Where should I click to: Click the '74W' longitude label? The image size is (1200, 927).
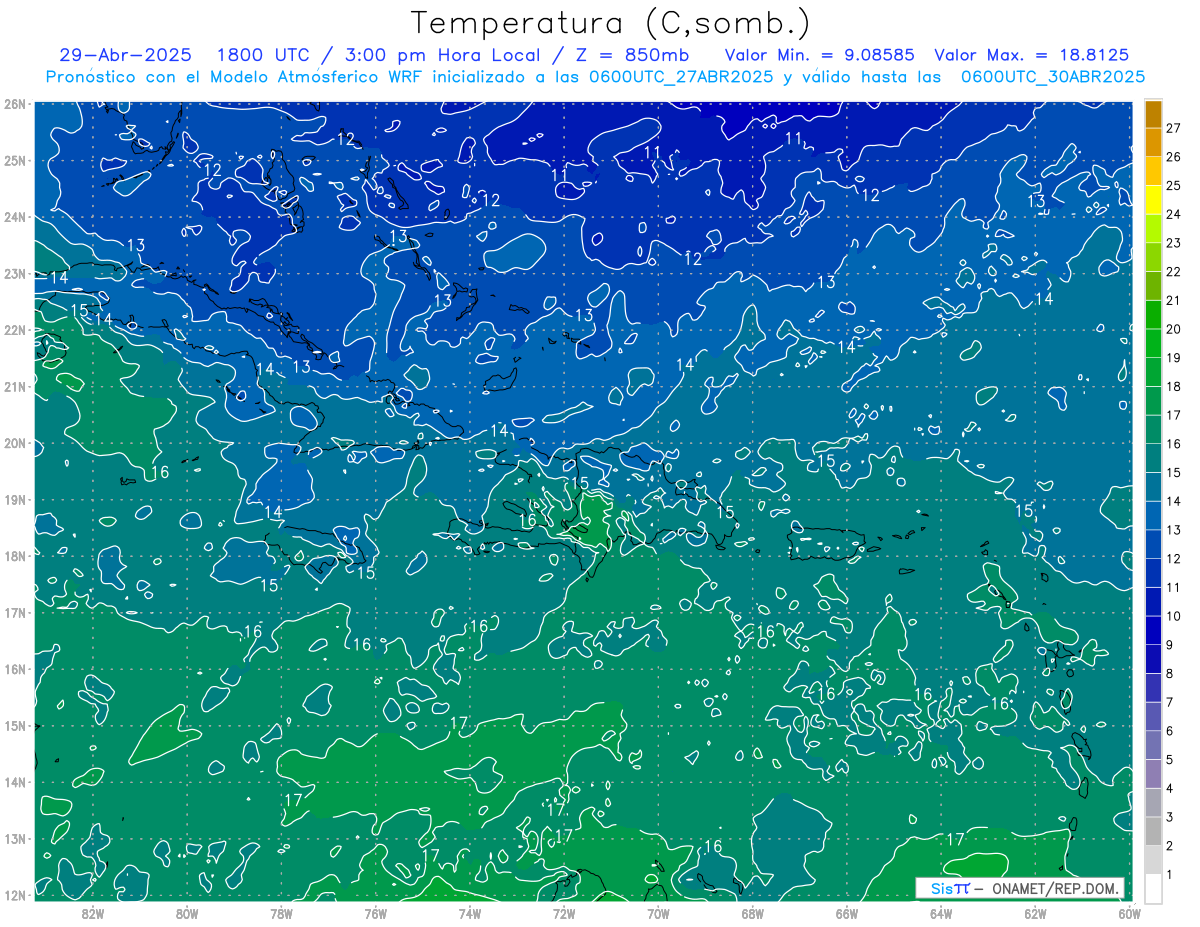(469, 913)
